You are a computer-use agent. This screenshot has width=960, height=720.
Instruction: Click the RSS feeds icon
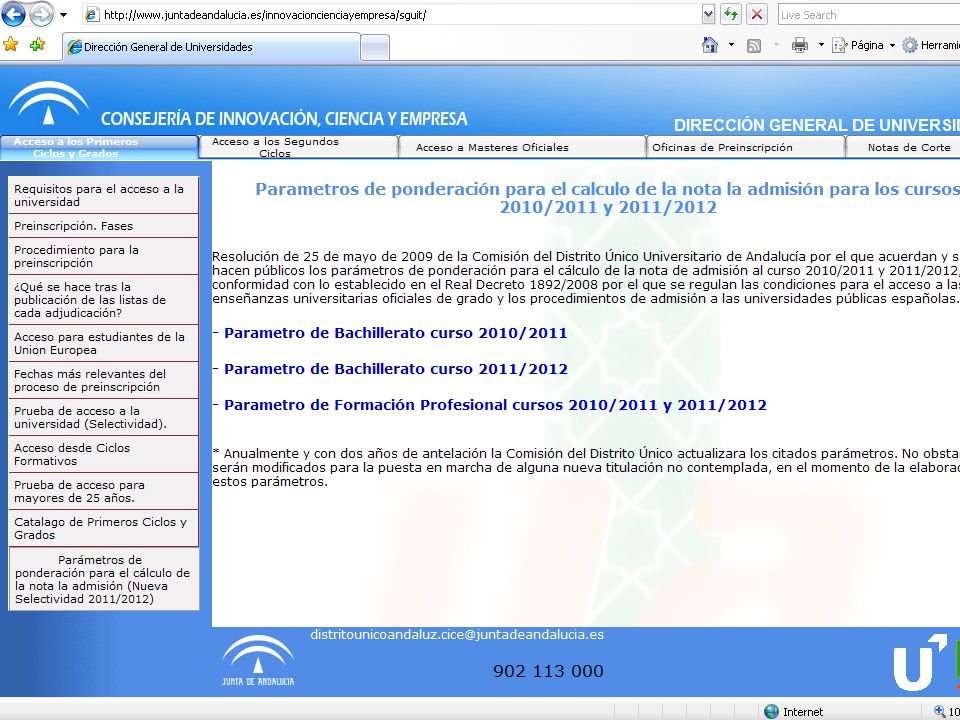click(x=754, y=45)
